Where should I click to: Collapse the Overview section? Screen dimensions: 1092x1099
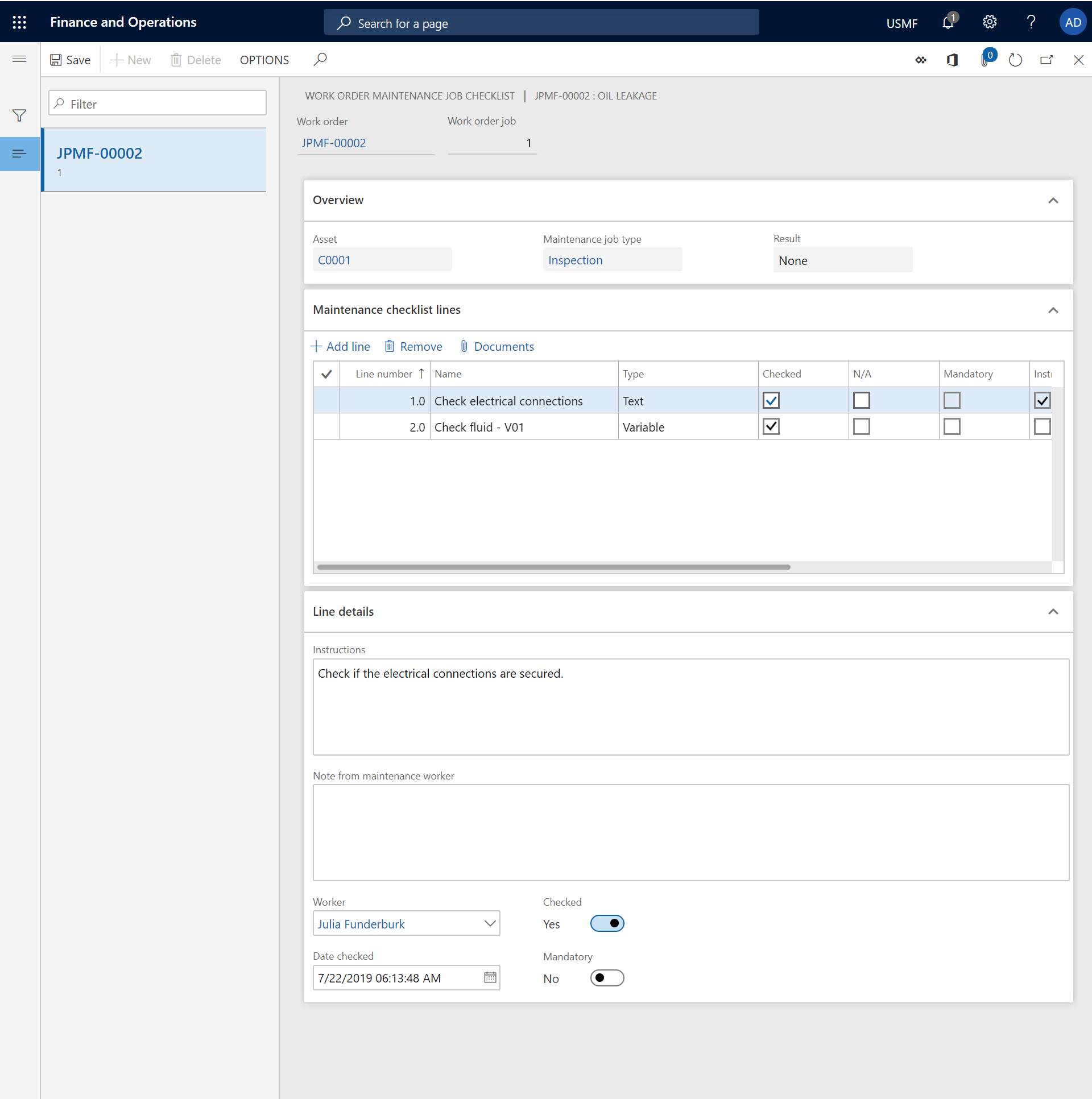click(x=1053, y=200)
